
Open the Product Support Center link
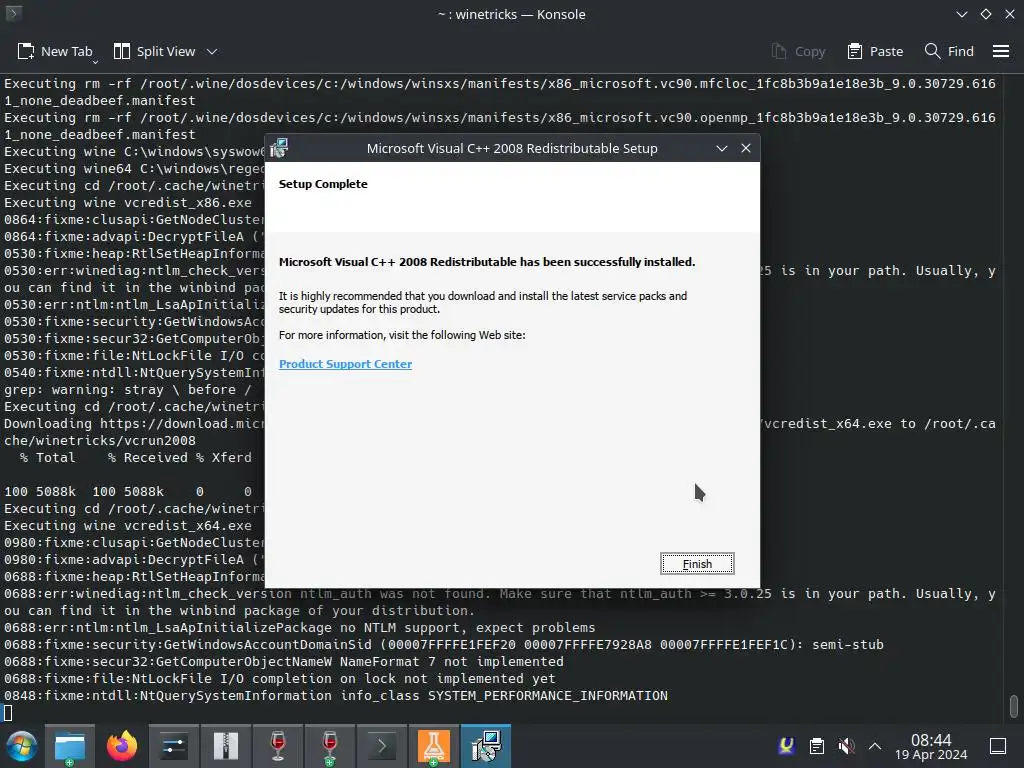click(x=345, y=364)
